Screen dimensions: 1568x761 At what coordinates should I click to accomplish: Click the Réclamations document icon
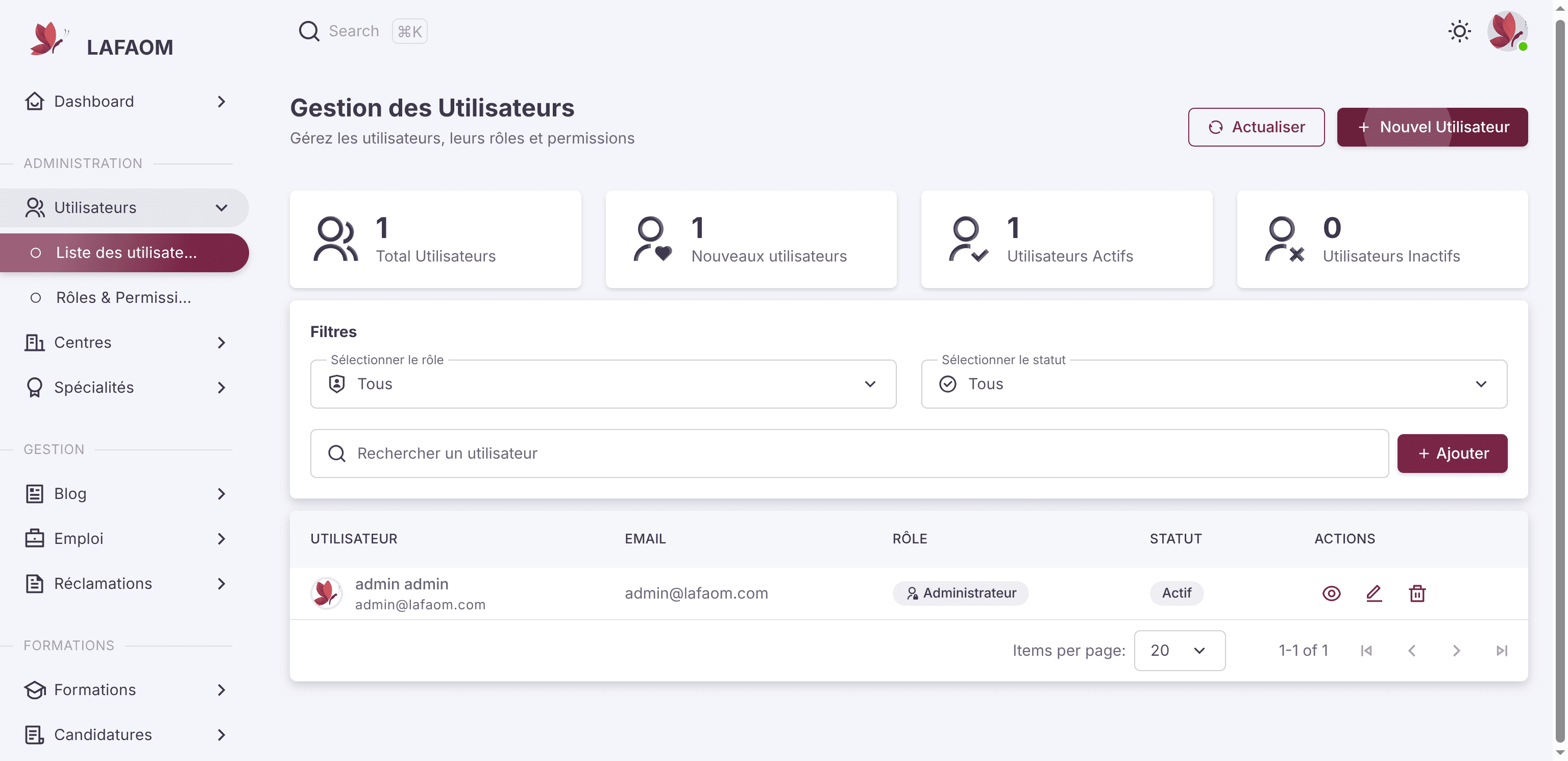[35, 584]
